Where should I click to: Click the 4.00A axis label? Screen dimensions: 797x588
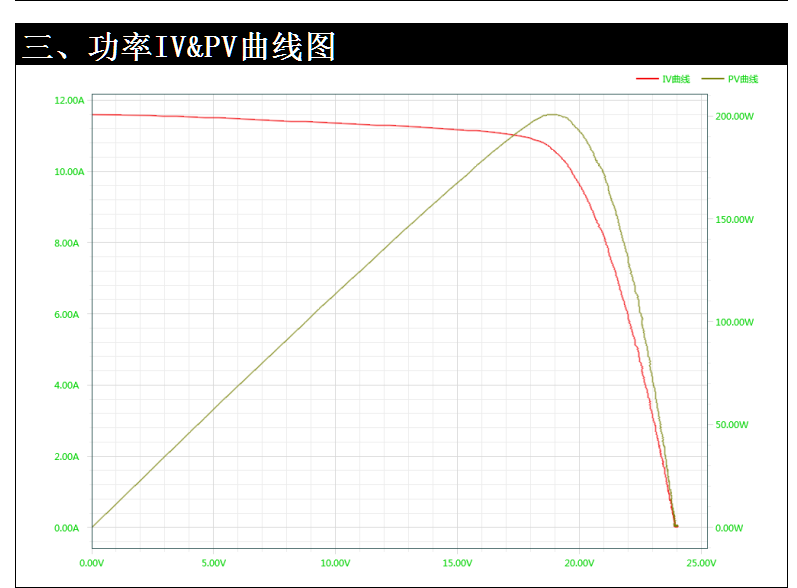click(67, 385)
